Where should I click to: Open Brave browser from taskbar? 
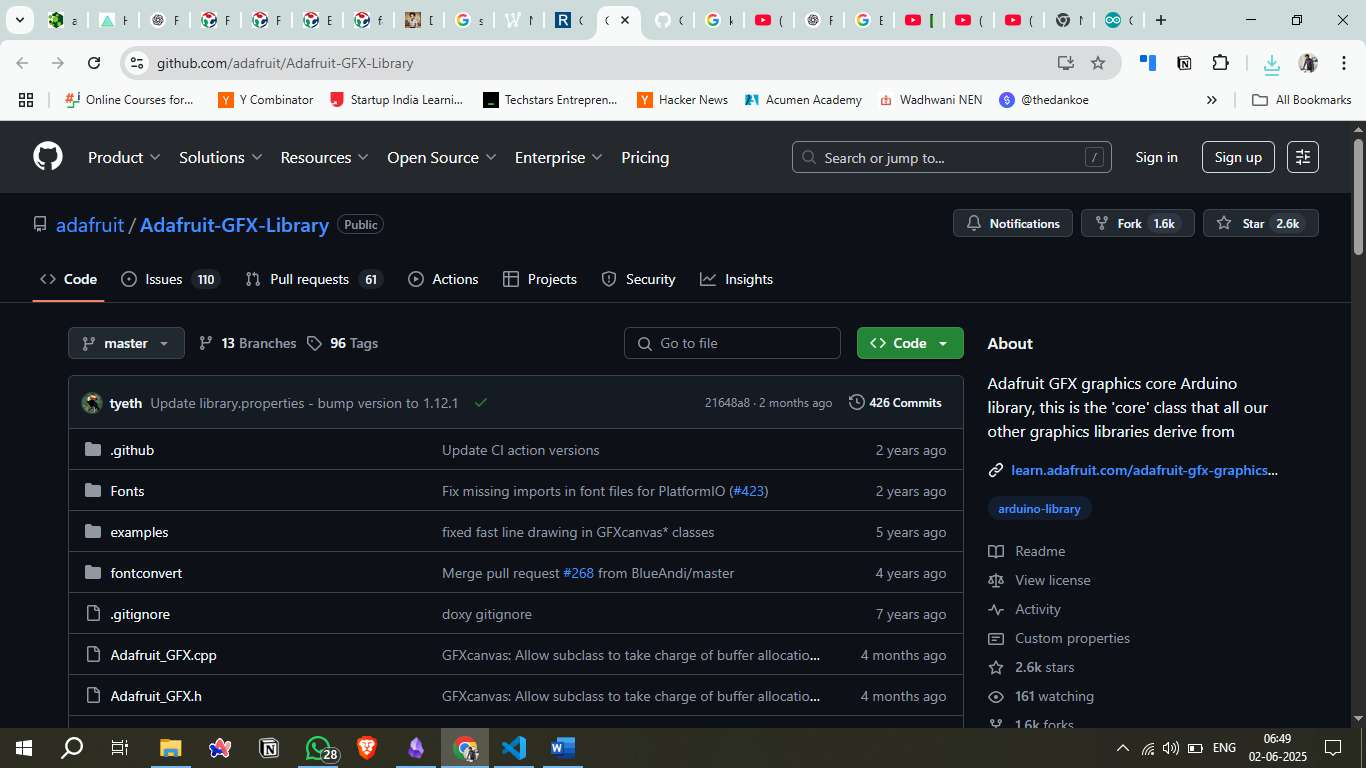click(367, 748)
